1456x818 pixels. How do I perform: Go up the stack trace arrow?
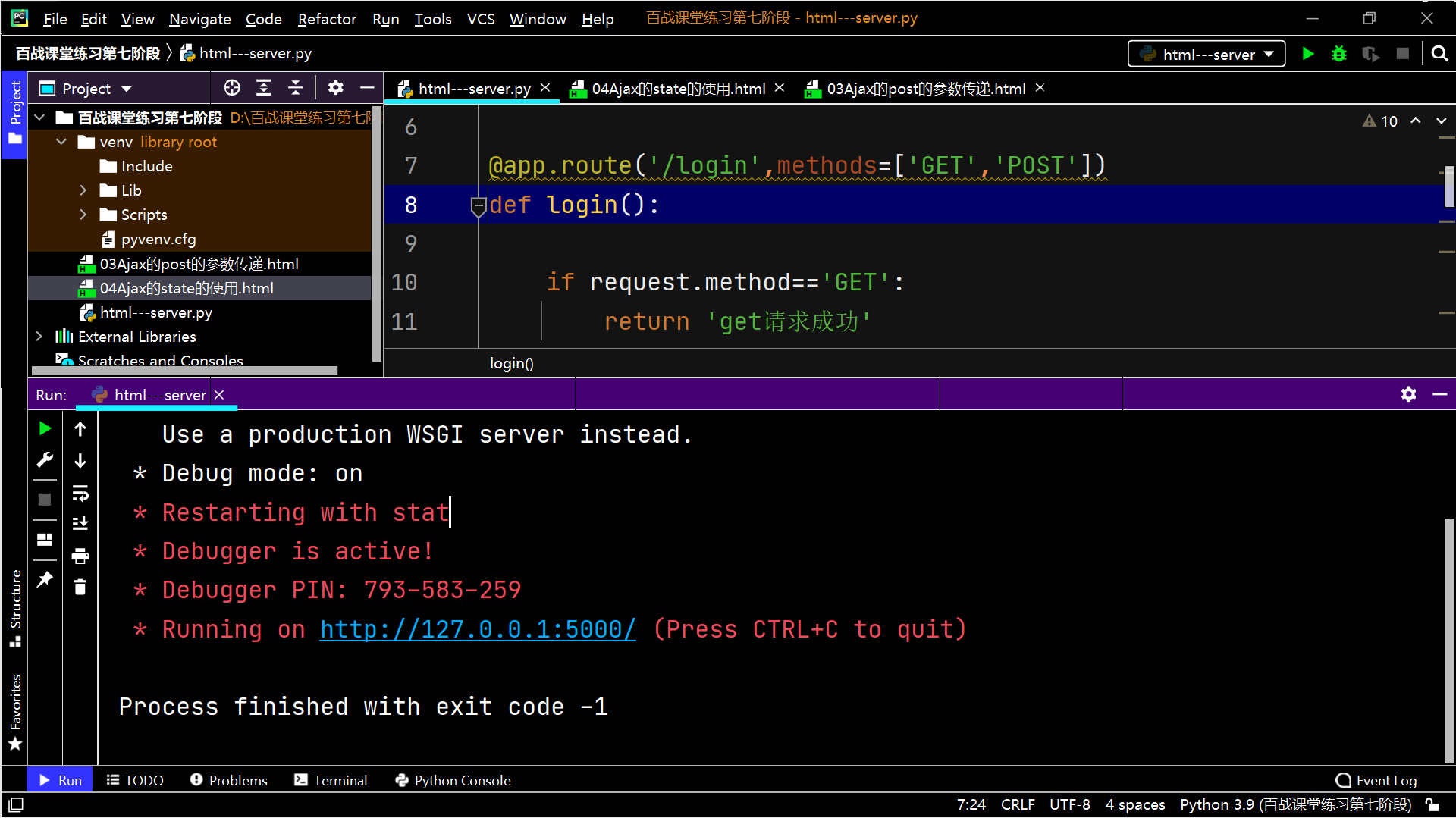click(80, 428)
